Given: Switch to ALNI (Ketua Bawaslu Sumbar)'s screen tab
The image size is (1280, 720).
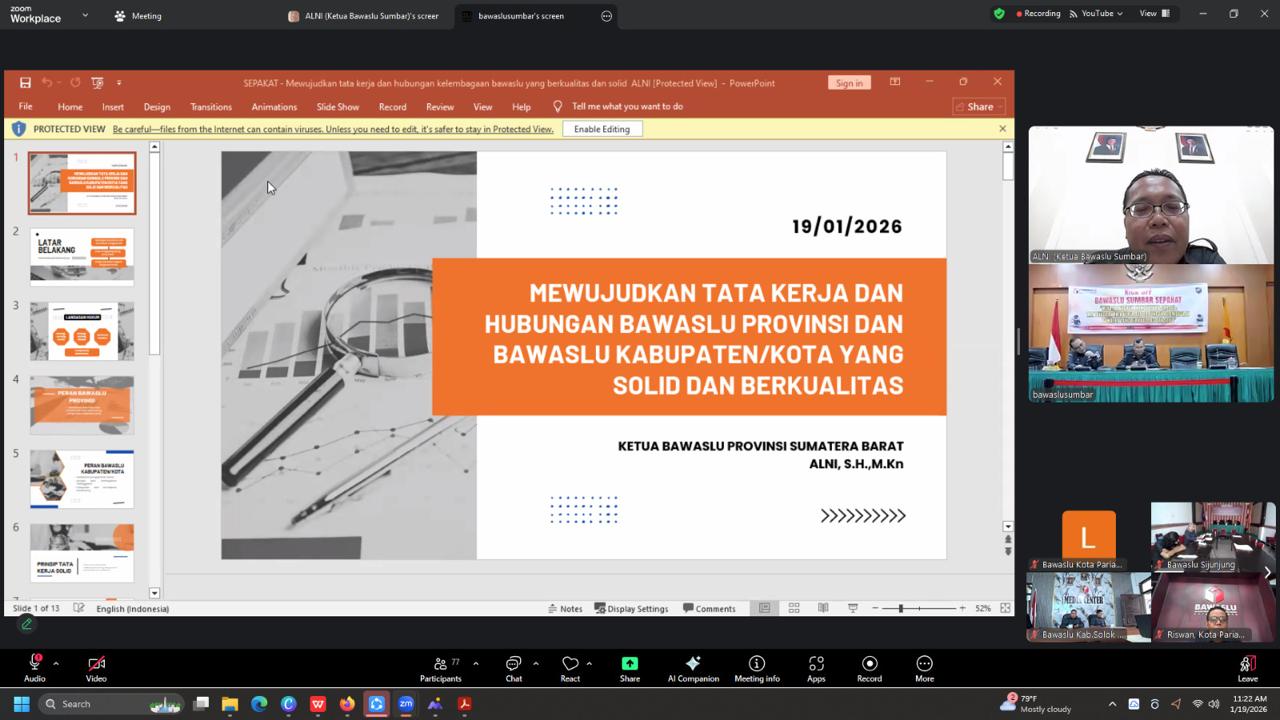Looking at the screenshot, I should click(364, 16).
